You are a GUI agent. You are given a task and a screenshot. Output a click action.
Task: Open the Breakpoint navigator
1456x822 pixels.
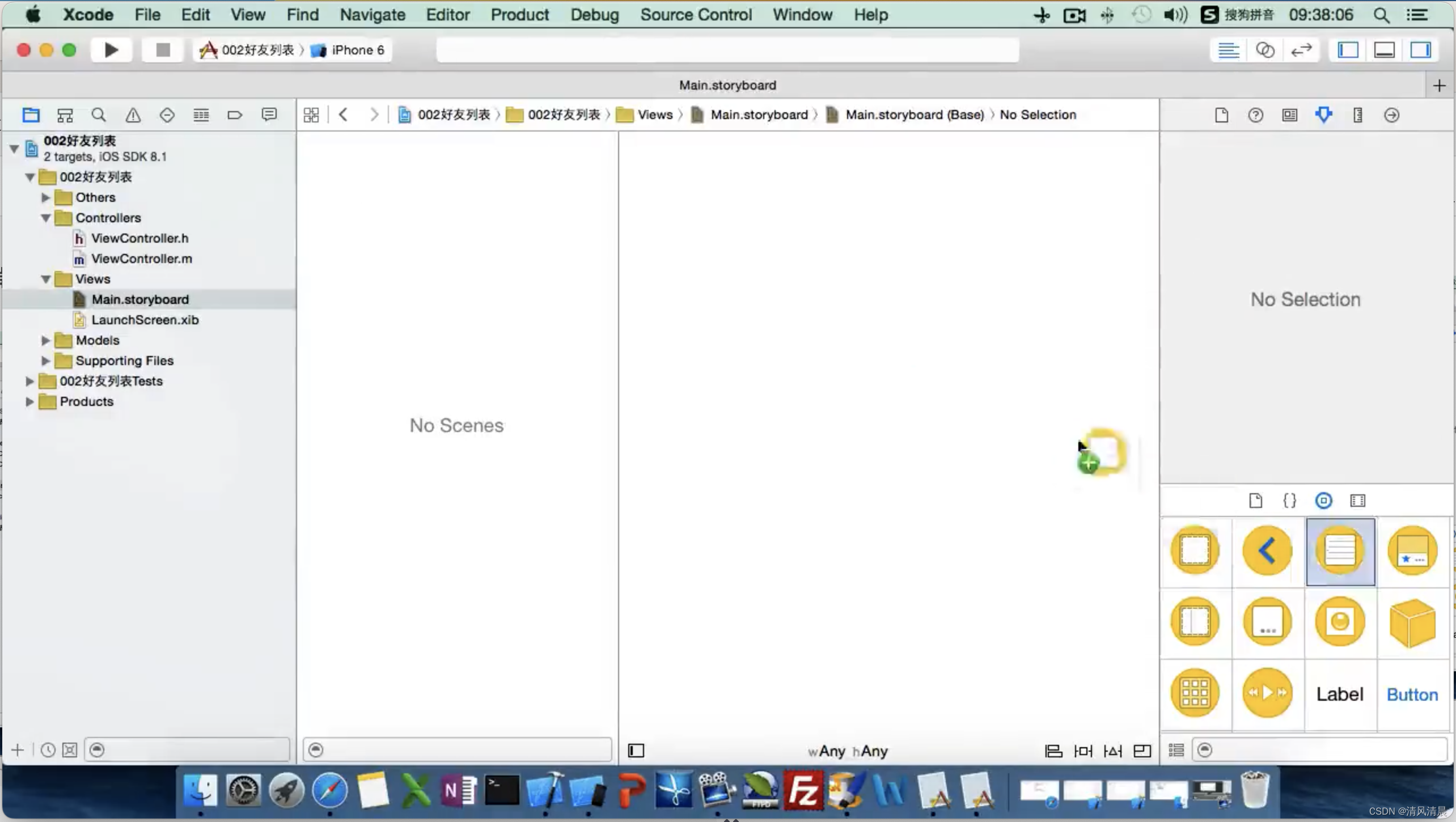(235, 115)
